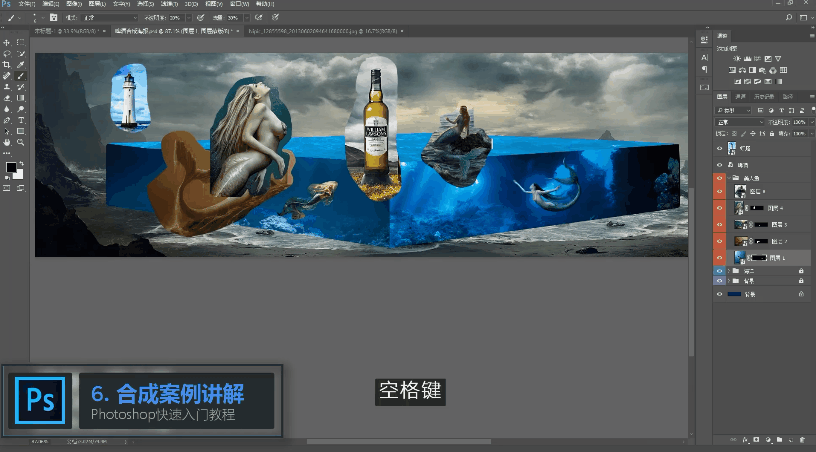
Task: Add a Gradient Map adjustment
Action: point(779,81)
